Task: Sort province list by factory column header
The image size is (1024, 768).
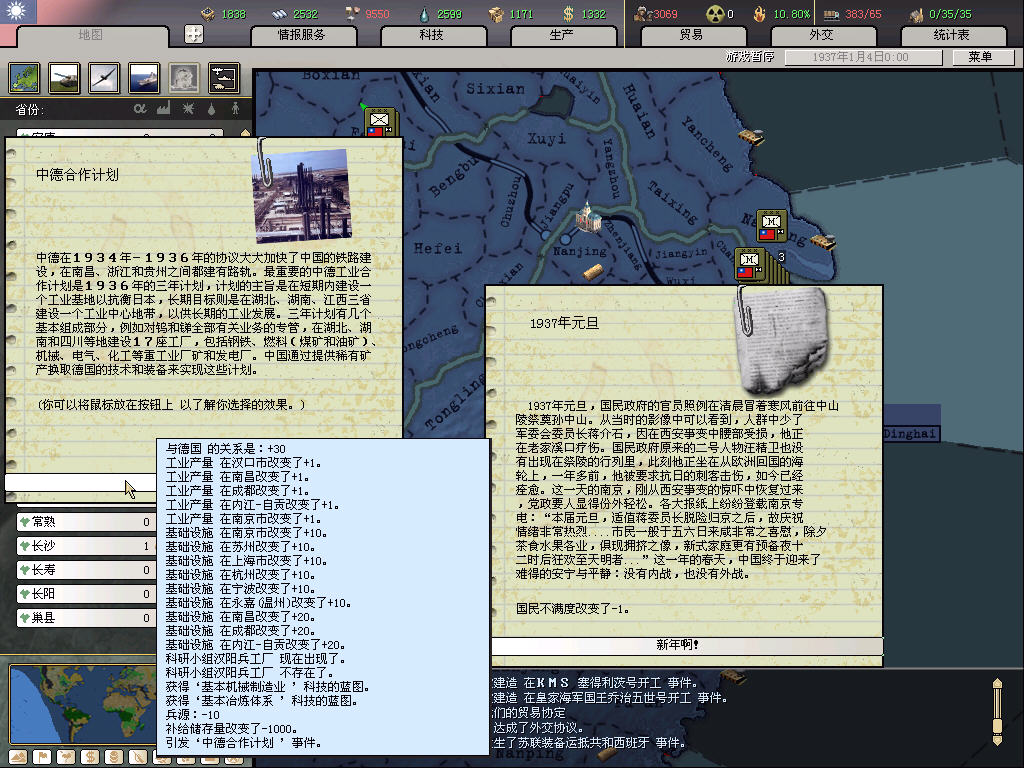Action: pos(163,108)
